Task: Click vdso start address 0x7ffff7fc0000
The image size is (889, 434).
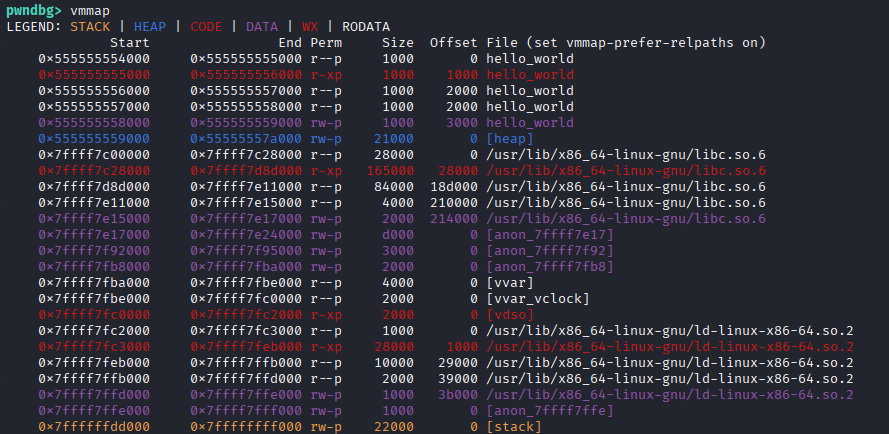Action: (x=94, y=314)
